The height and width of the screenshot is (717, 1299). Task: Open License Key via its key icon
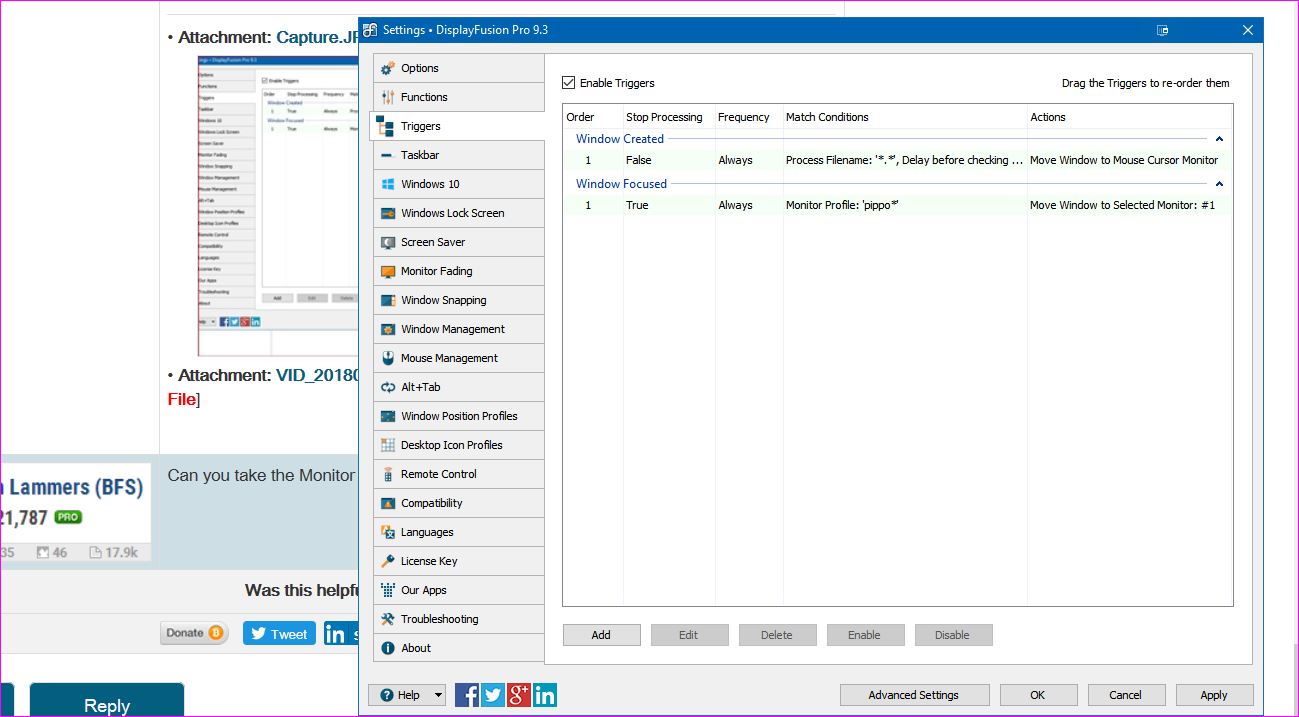click(388, 561)
